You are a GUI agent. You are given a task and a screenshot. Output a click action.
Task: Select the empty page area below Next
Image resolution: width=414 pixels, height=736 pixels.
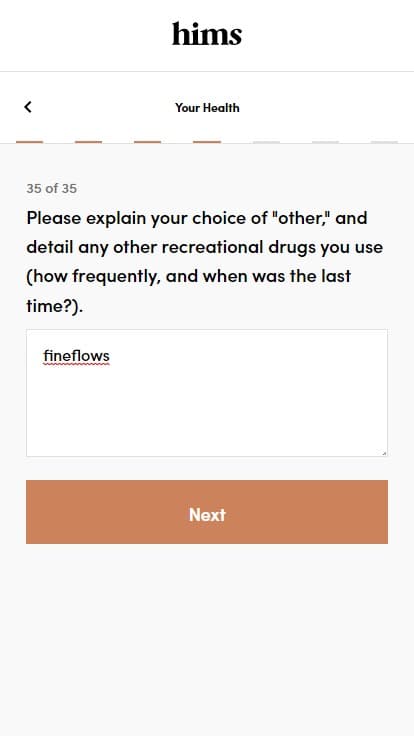tap(207, 638)
